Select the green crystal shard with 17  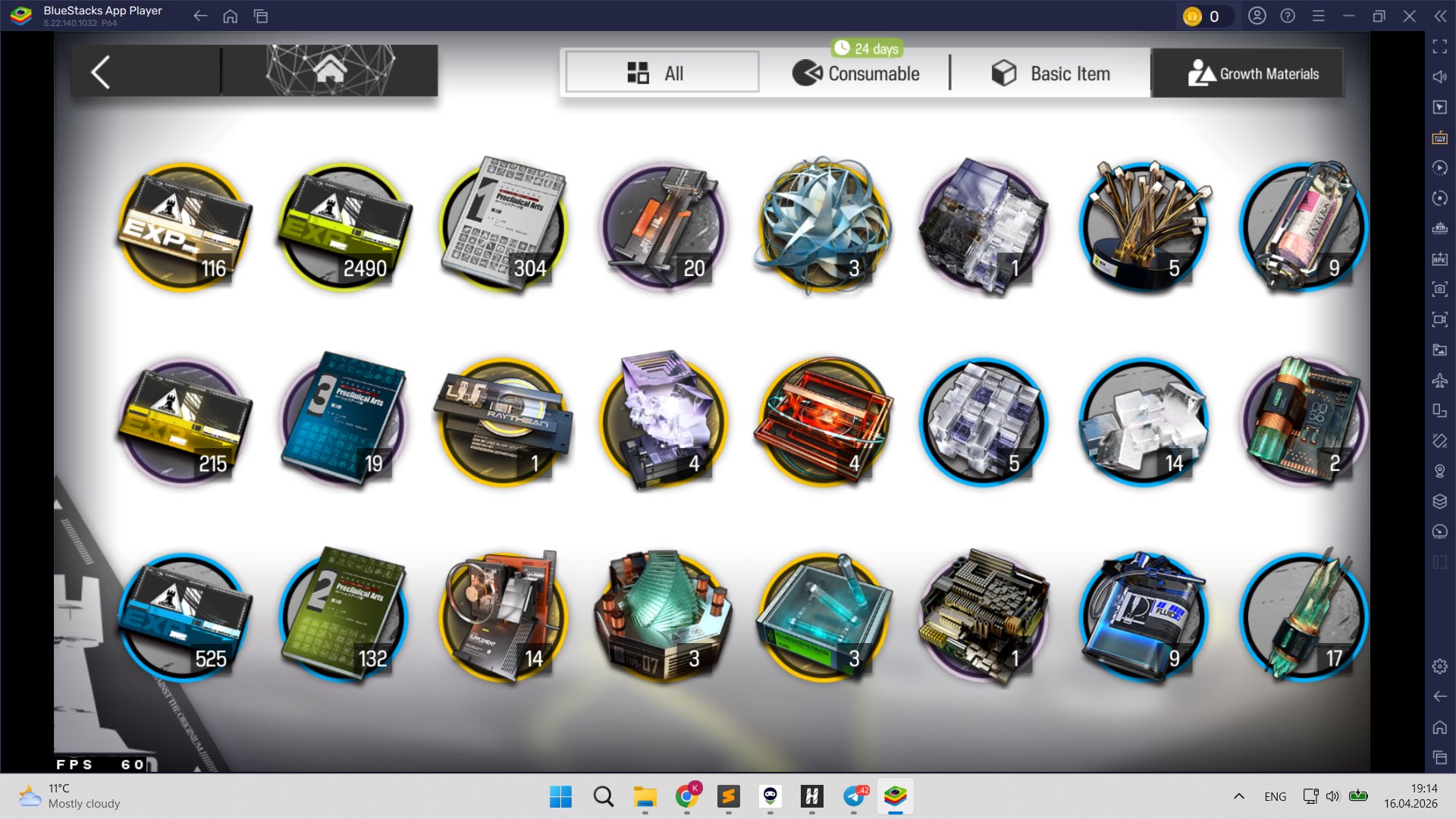tap(1303, 616)
